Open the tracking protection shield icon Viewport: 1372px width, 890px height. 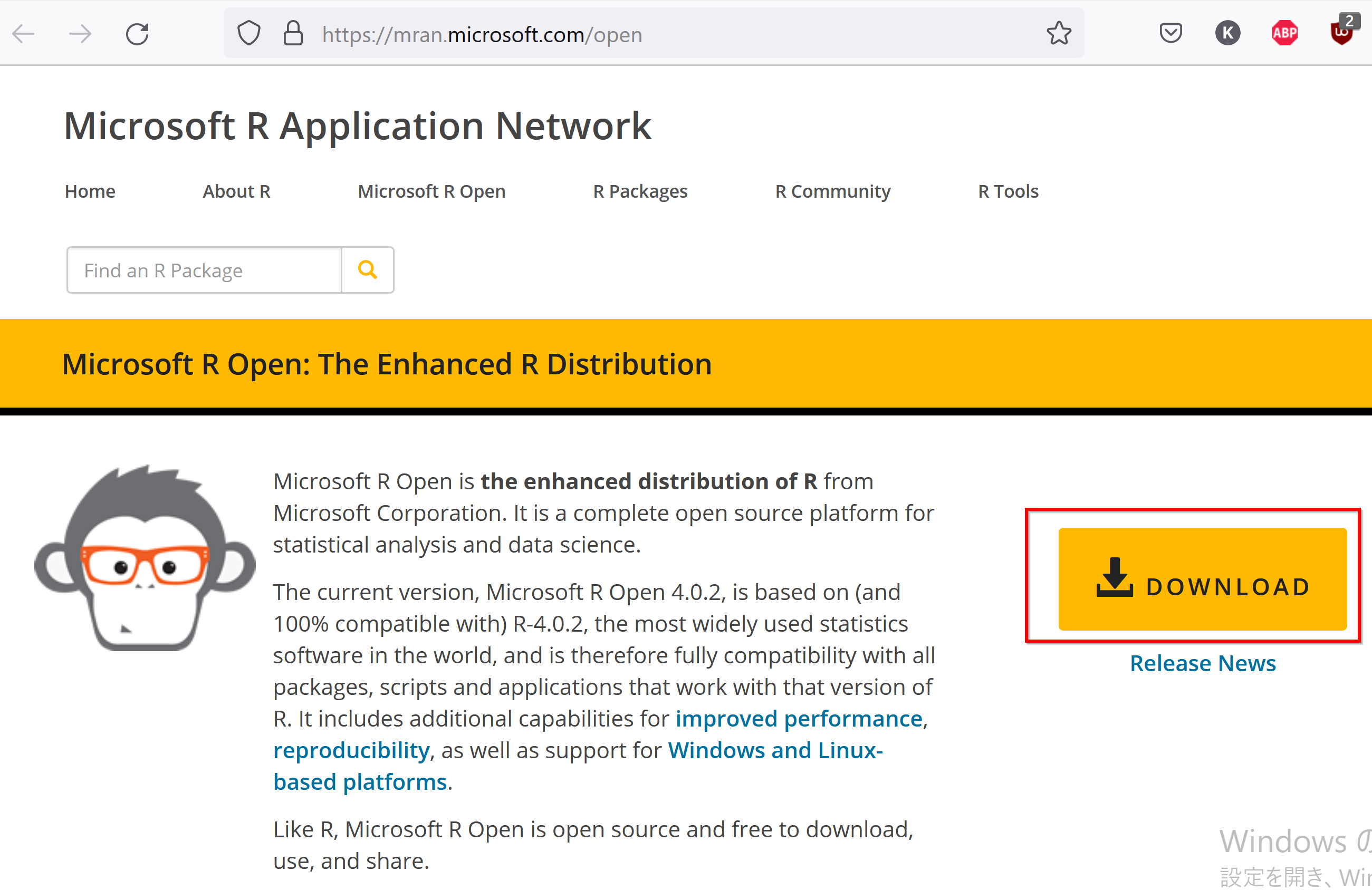249,33
